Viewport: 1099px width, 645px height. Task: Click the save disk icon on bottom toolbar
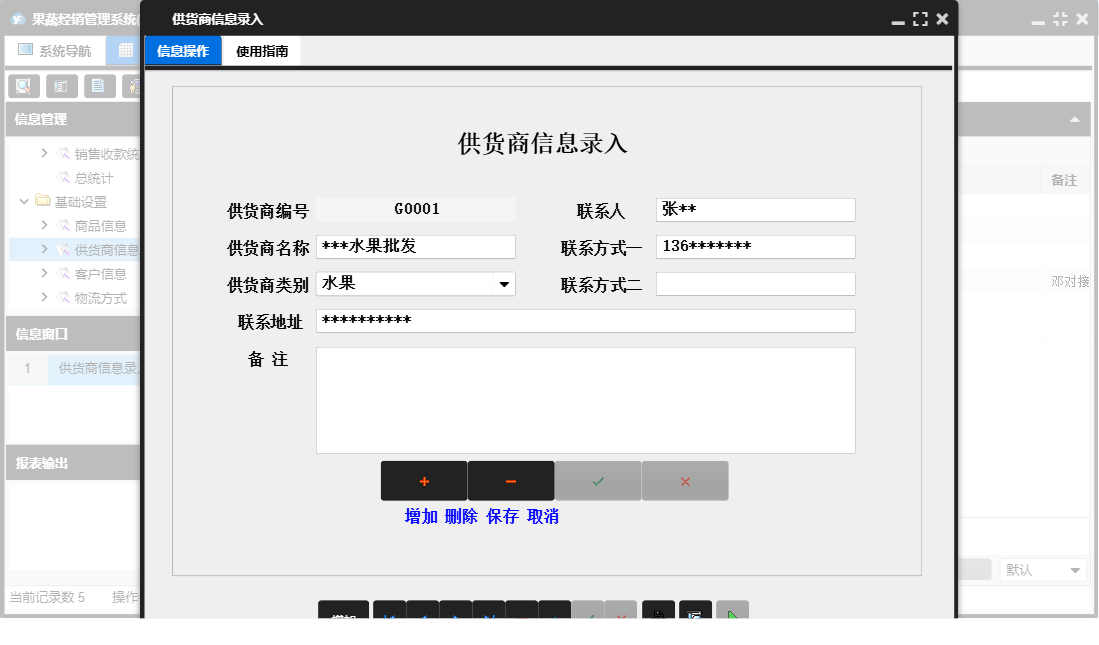[658, 613]
